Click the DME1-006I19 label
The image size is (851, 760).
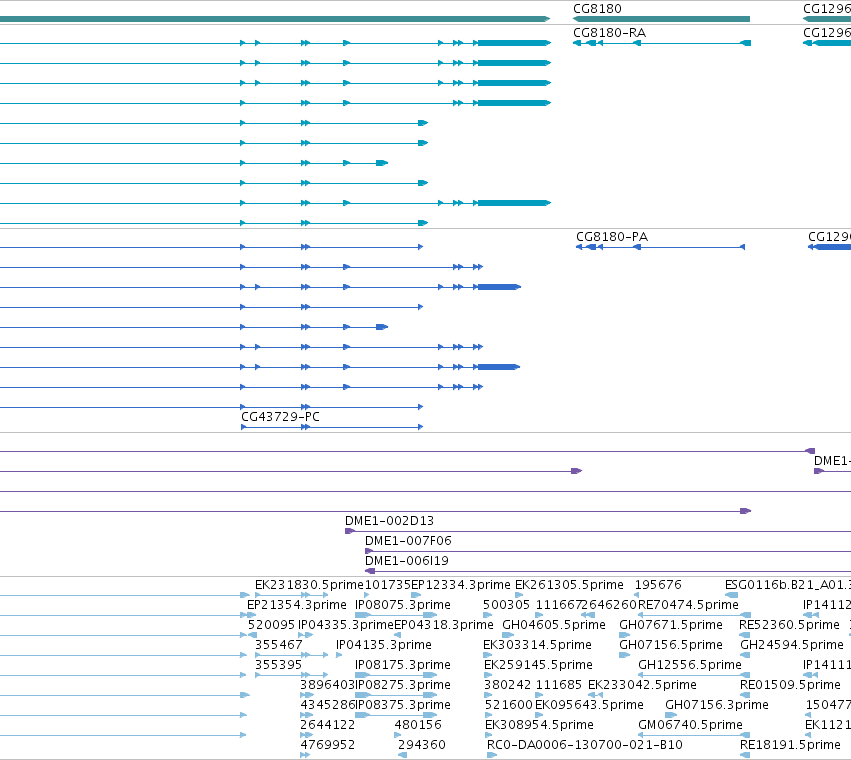click(x=407, y=561)
